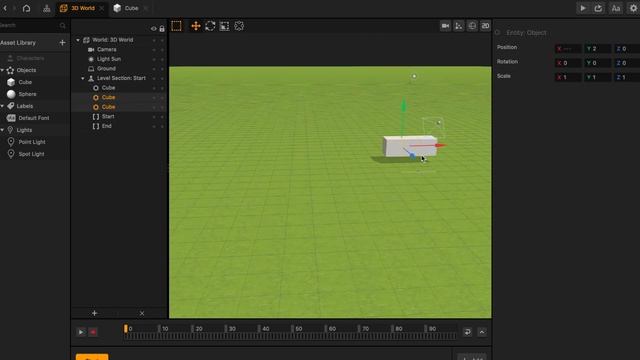Screen dimensions: 640x360
Task: Expand timeline panel with the chevron button
Action: coord(482,332)
